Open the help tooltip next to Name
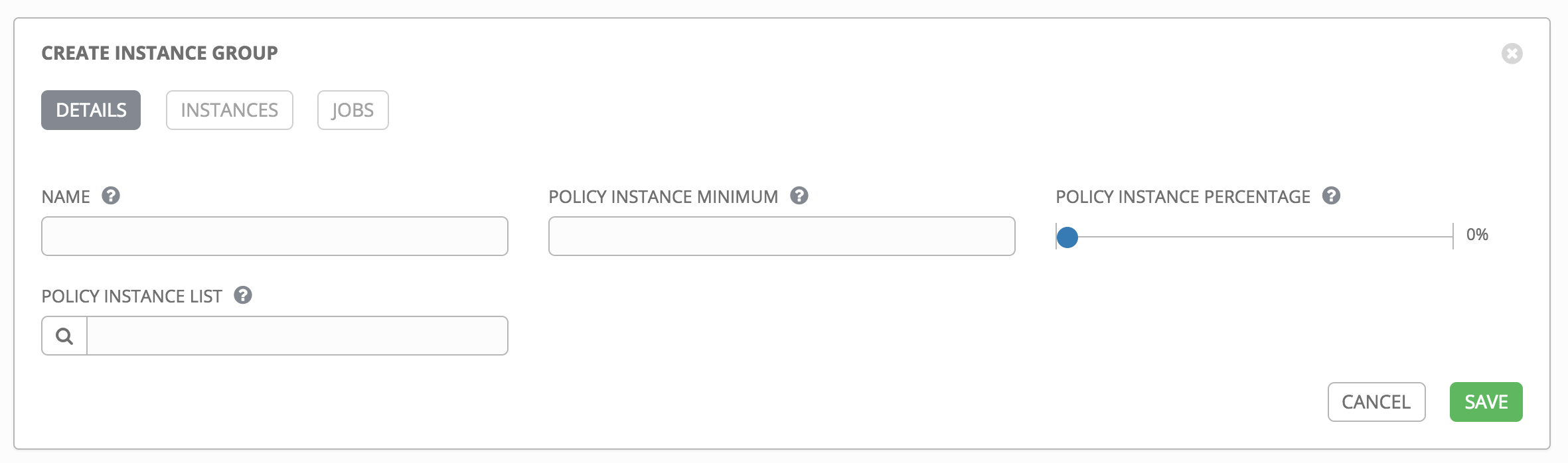 111,196
